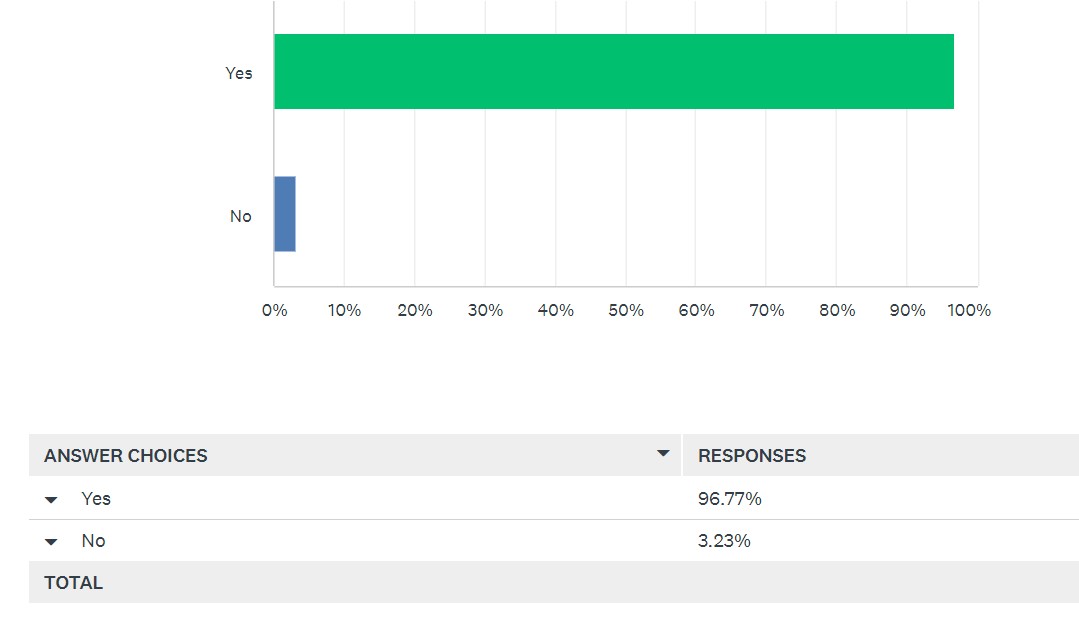Select the Answer Choices column header
Viewport: 1079px width, 621px height.
(x=126, y=456)
